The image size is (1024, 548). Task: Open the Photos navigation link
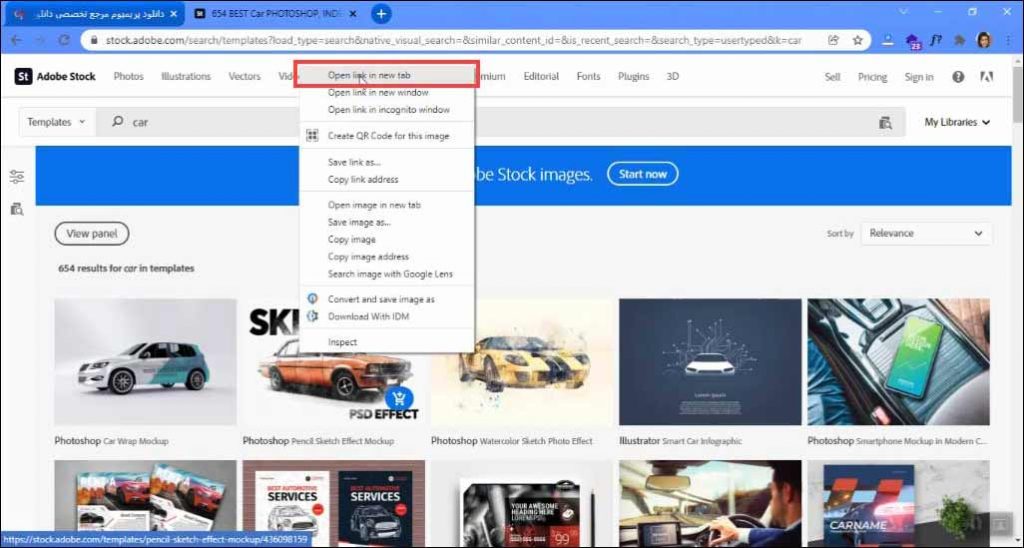pos(129,76)
